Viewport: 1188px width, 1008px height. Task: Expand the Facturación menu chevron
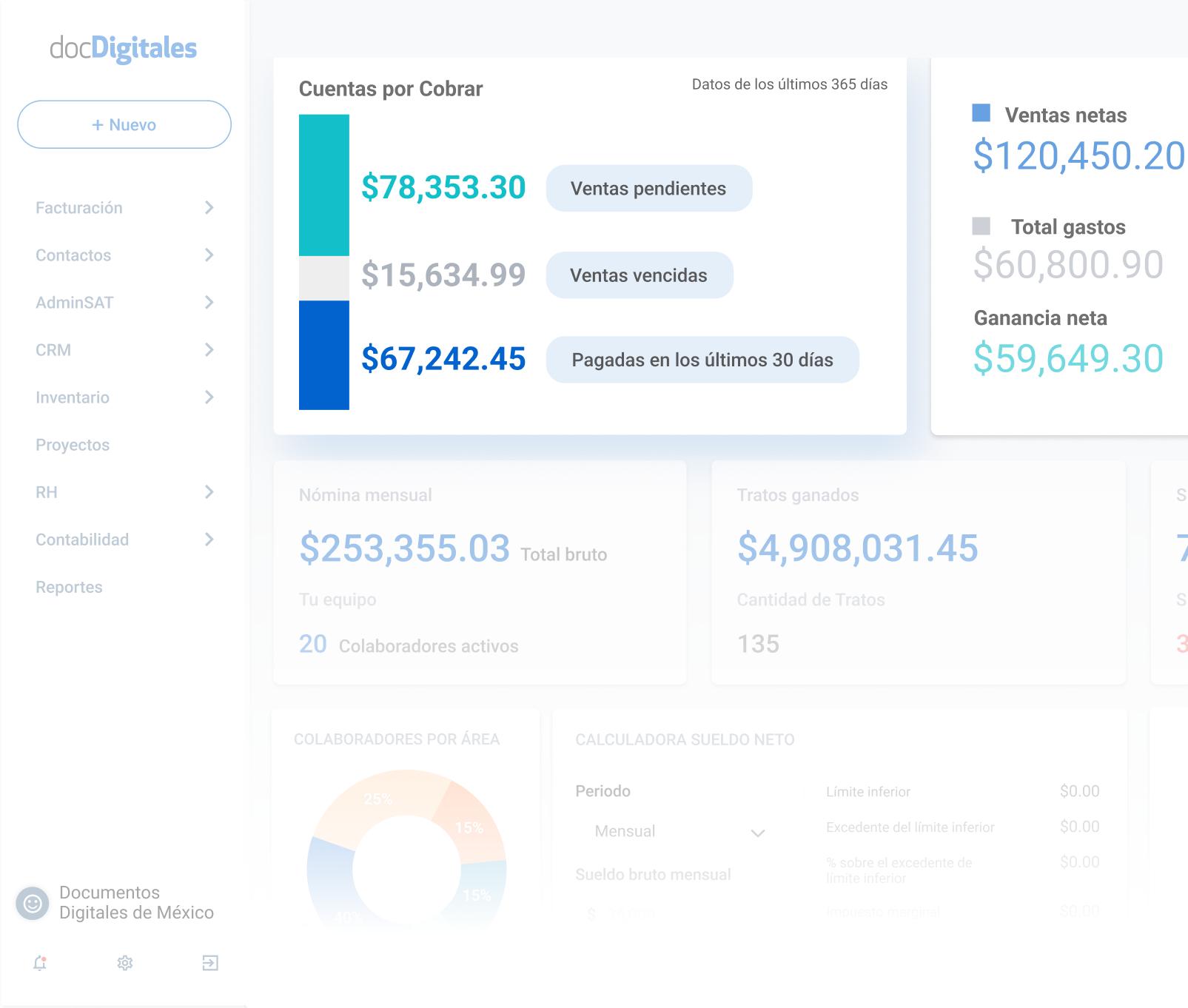click(x=209, y=208)
